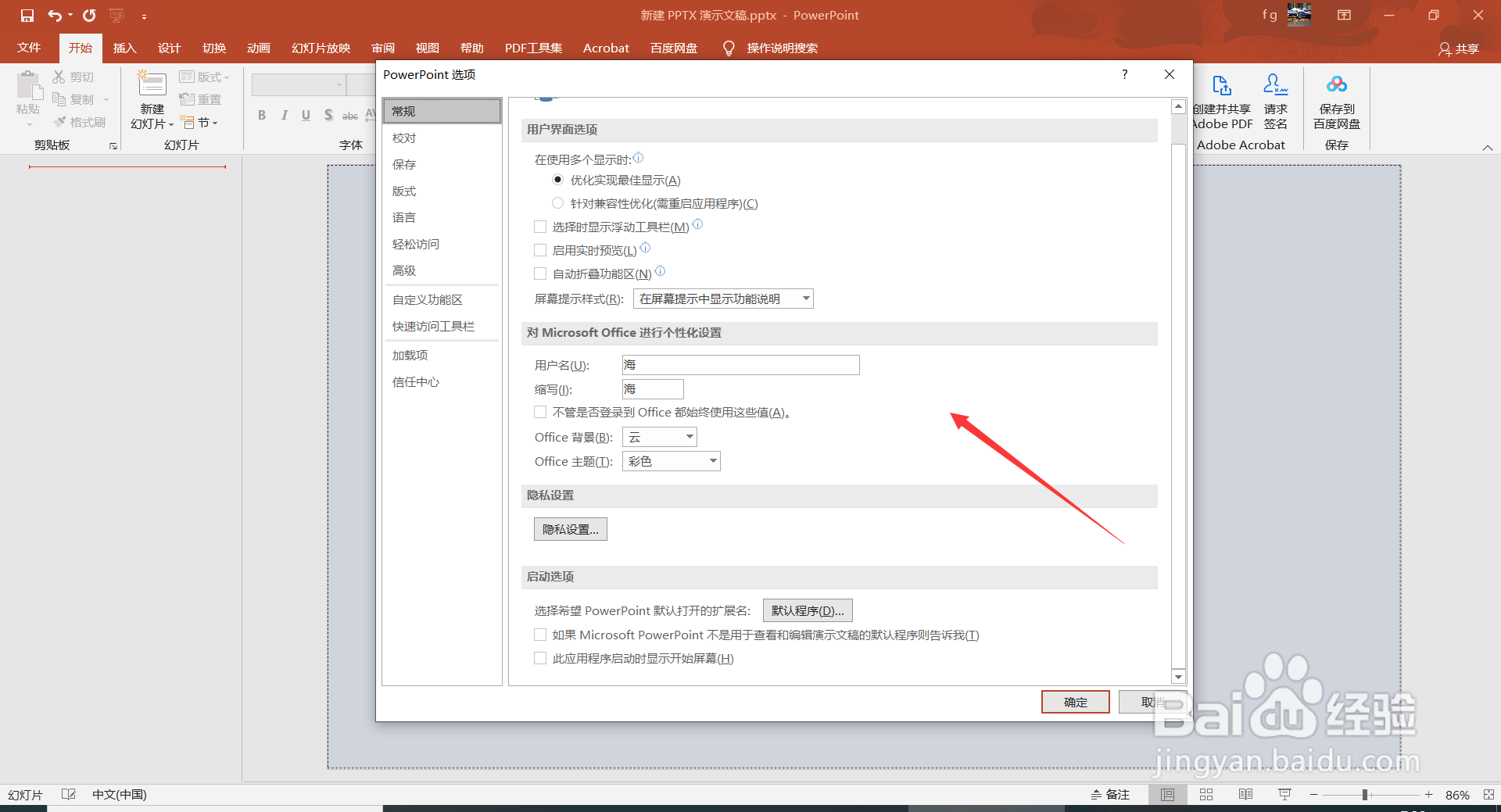Screen dimensions: 1501x812
Task: Click the 隐私设置 button
Action: [x=570, y=528]
